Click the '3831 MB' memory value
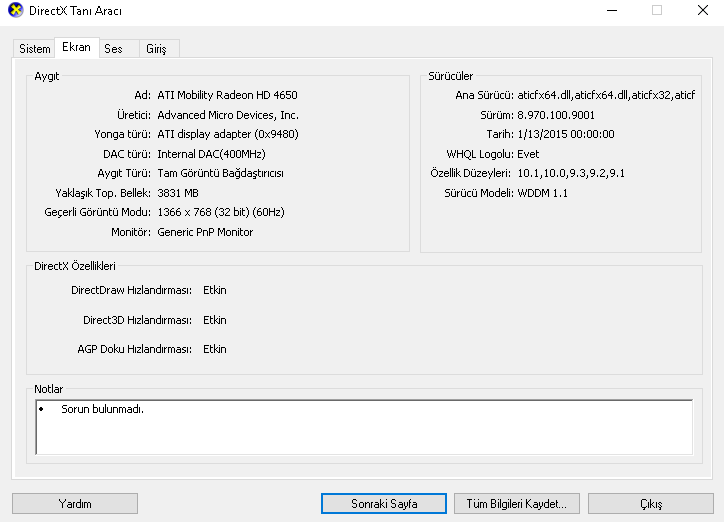The image size is (724, 522). pos(178,193)
